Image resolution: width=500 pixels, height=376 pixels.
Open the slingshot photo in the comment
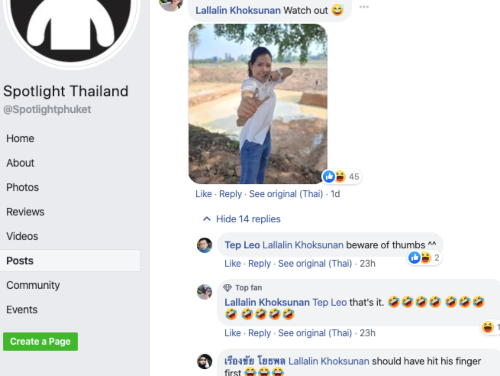[x=258, y=104]
